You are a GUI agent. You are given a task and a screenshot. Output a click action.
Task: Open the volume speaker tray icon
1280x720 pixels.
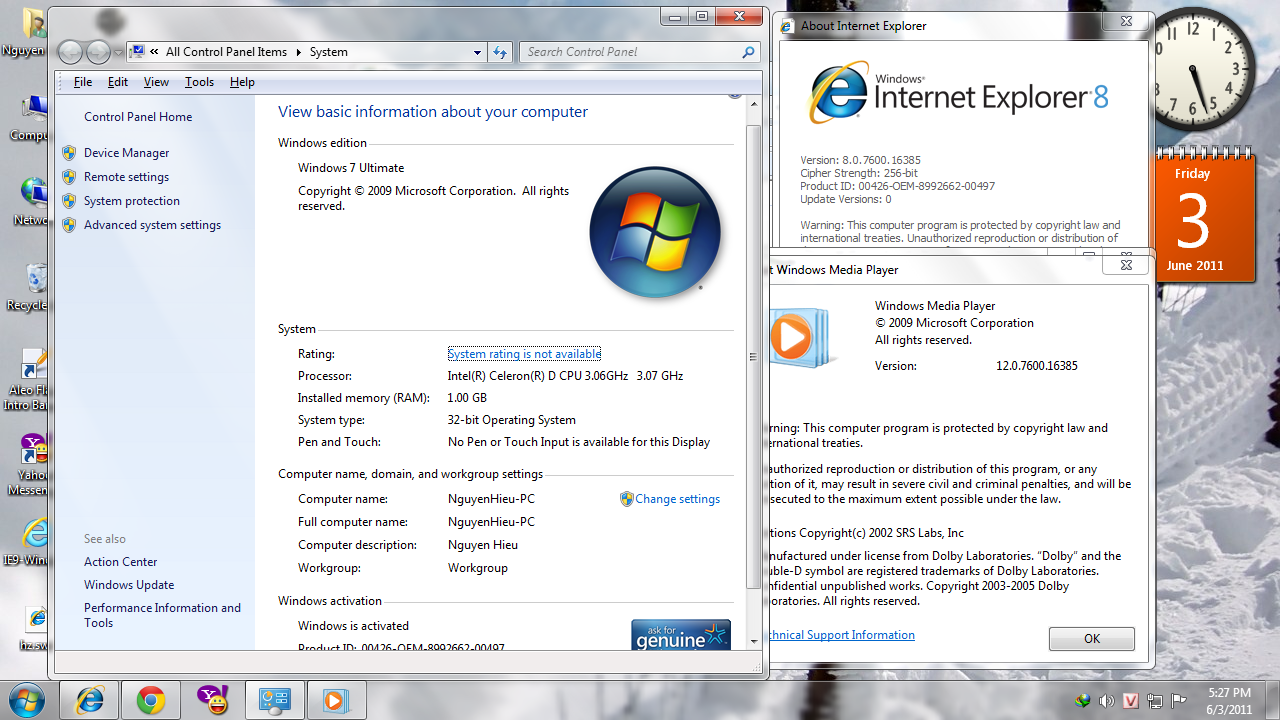(x=1106, y=701)
